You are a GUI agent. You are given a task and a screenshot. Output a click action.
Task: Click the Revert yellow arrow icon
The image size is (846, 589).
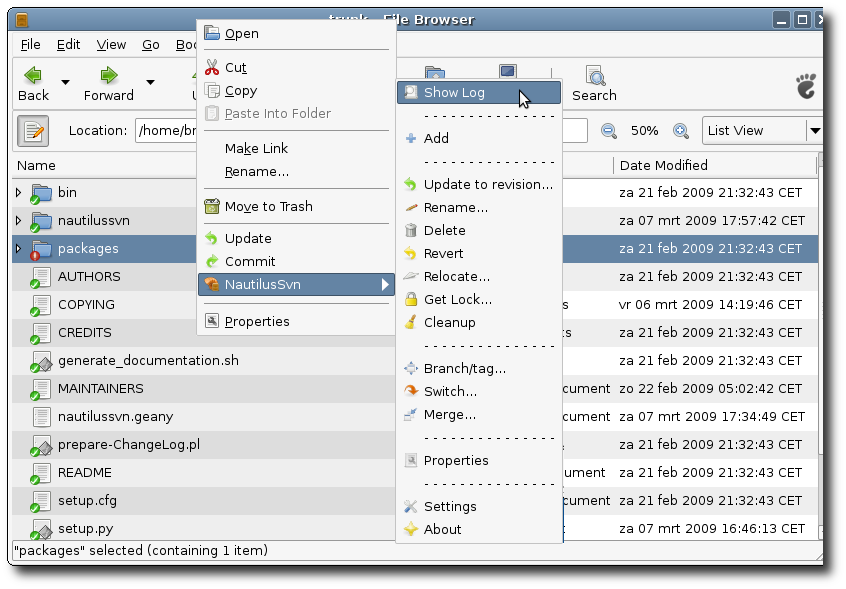click(411, 254)
